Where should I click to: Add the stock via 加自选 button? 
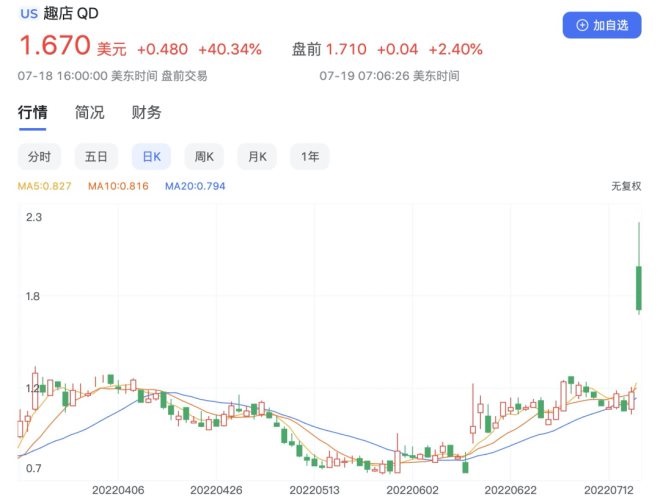601,25
